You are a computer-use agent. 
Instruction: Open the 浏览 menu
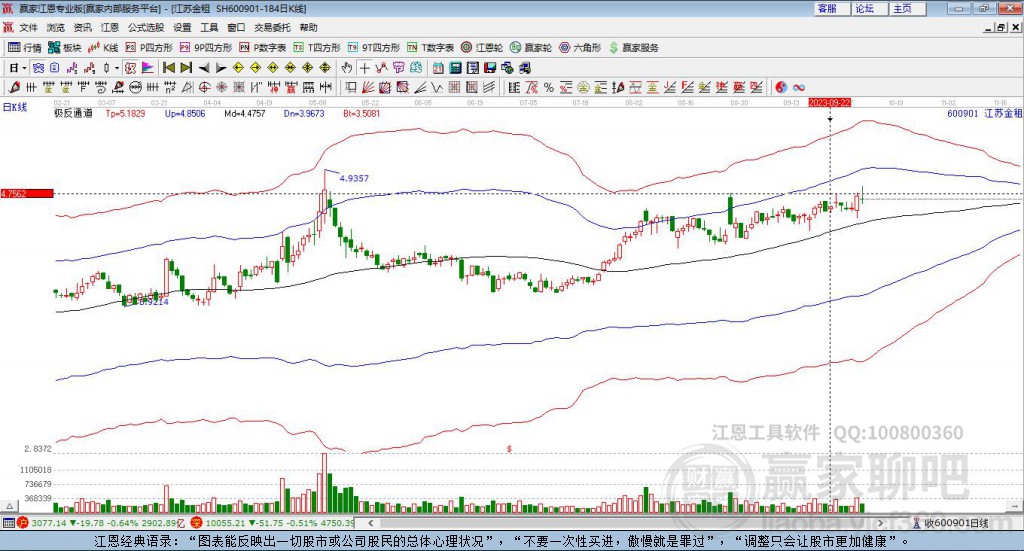coord(56,27)
